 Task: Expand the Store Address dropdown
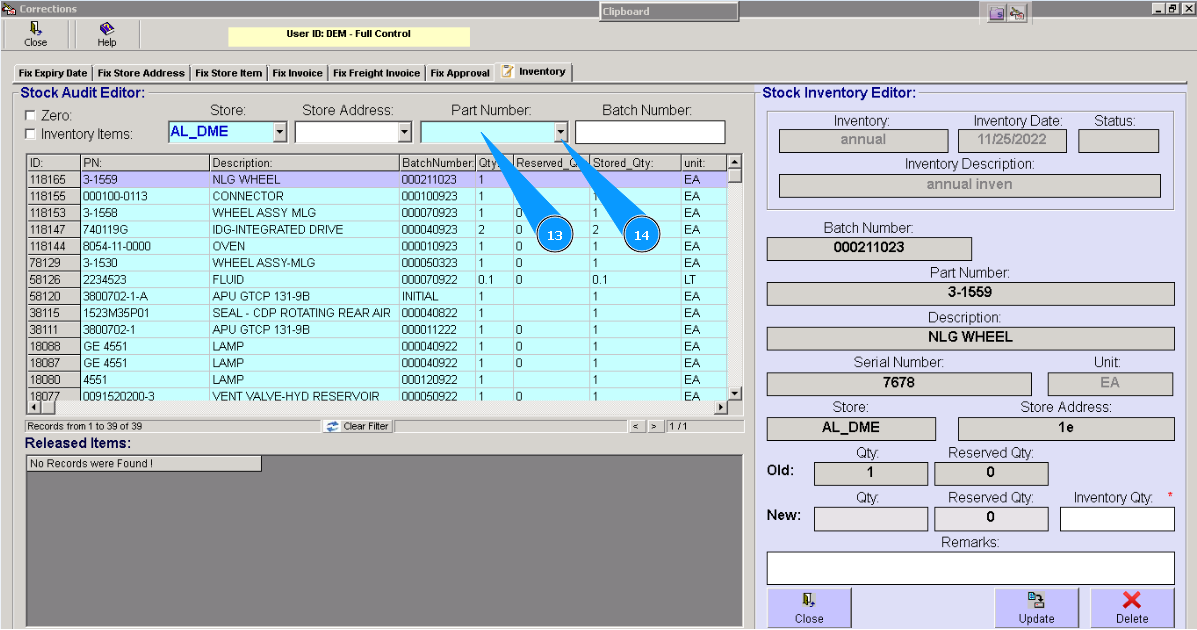(405, 132)
